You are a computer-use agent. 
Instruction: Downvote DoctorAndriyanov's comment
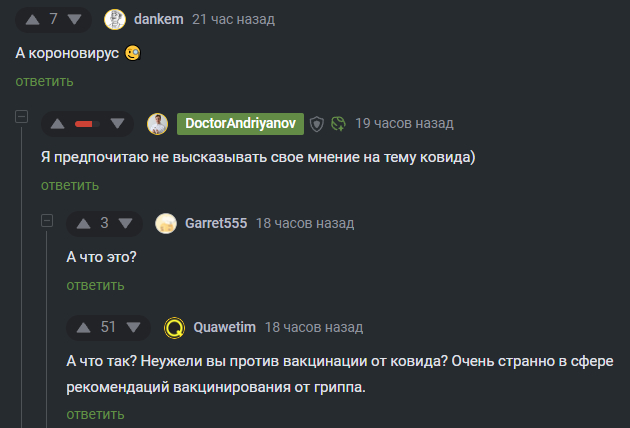[x=118, y=124]
